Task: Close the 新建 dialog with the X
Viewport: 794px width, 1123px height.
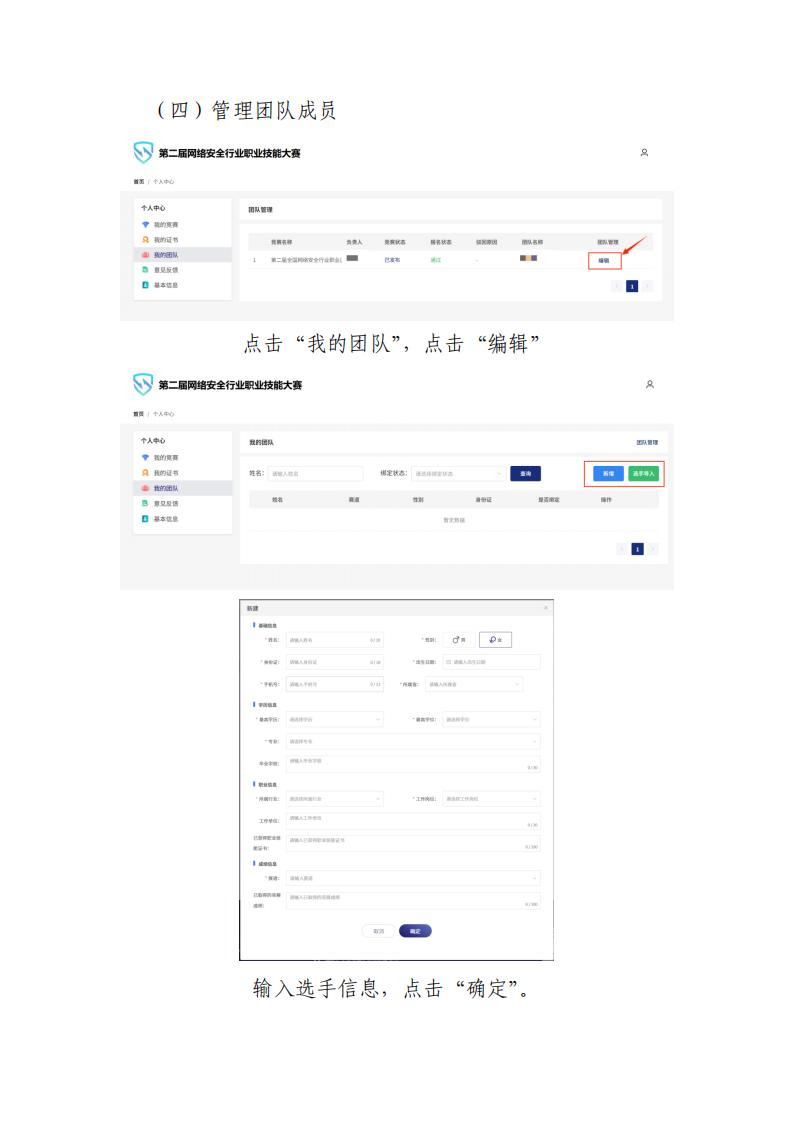Action: coord(546,608)
